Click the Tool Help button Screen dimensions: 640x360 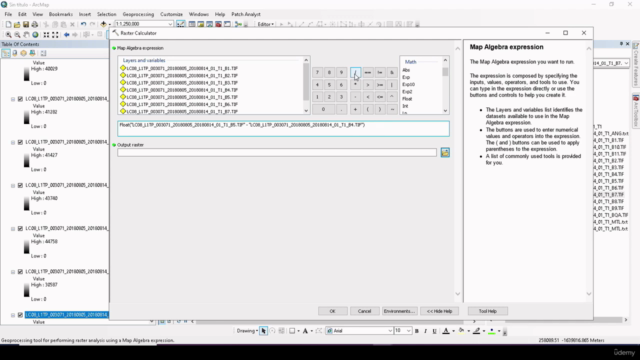coord(488,311)
